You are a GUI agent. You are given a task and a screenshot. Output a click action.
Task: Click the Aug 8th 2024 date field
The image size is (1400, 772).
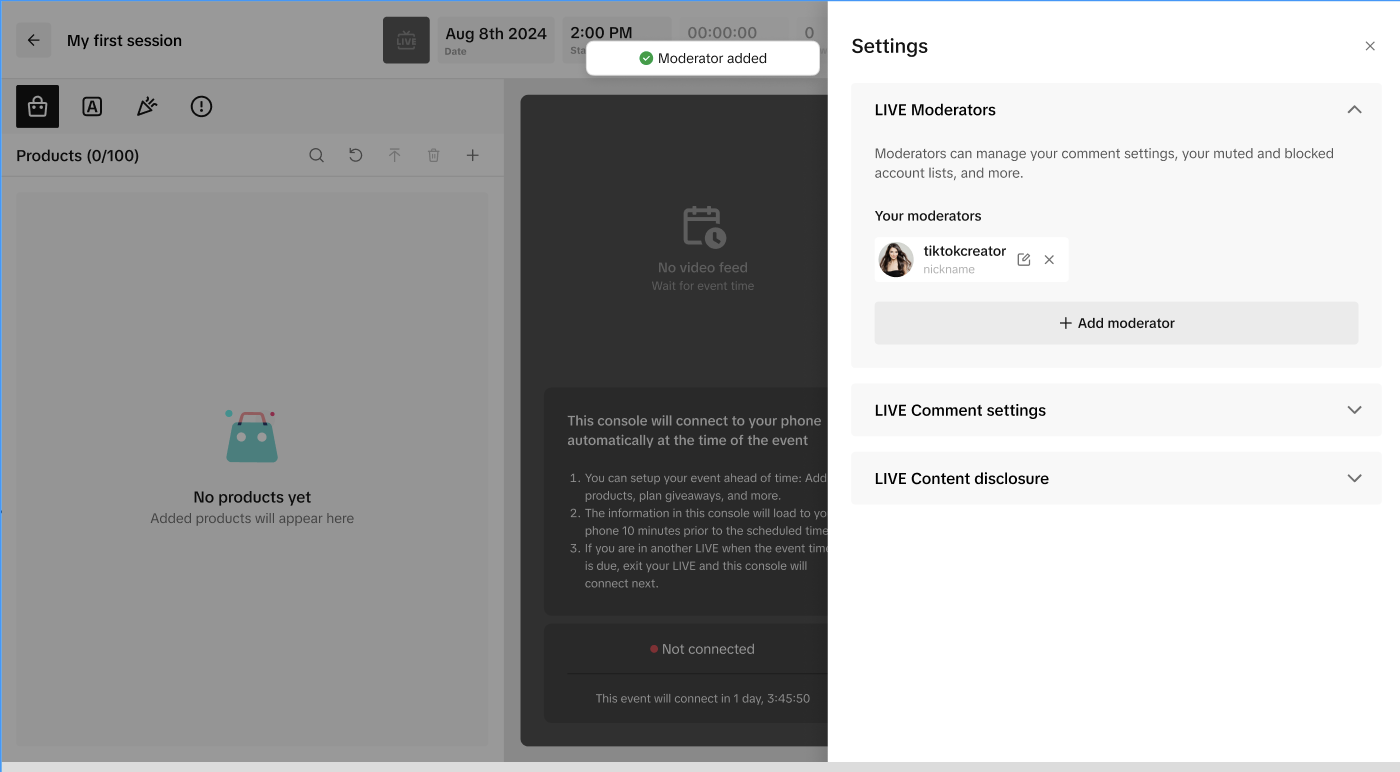pyautogui.click(x=496, y=40)
